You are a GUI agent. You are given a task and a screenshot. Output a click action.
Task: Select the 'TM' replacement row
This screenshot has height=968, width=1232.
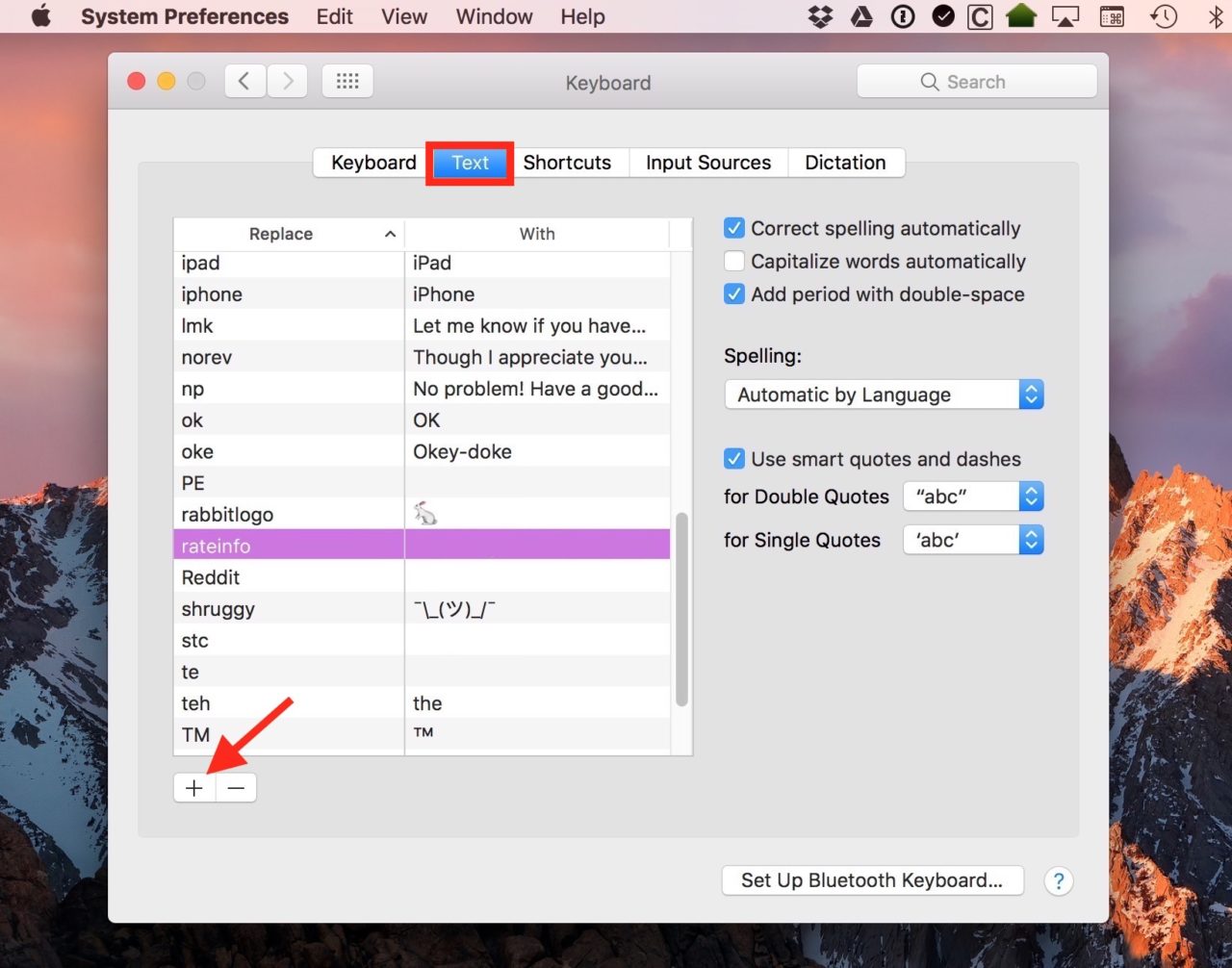coord(422,735)
